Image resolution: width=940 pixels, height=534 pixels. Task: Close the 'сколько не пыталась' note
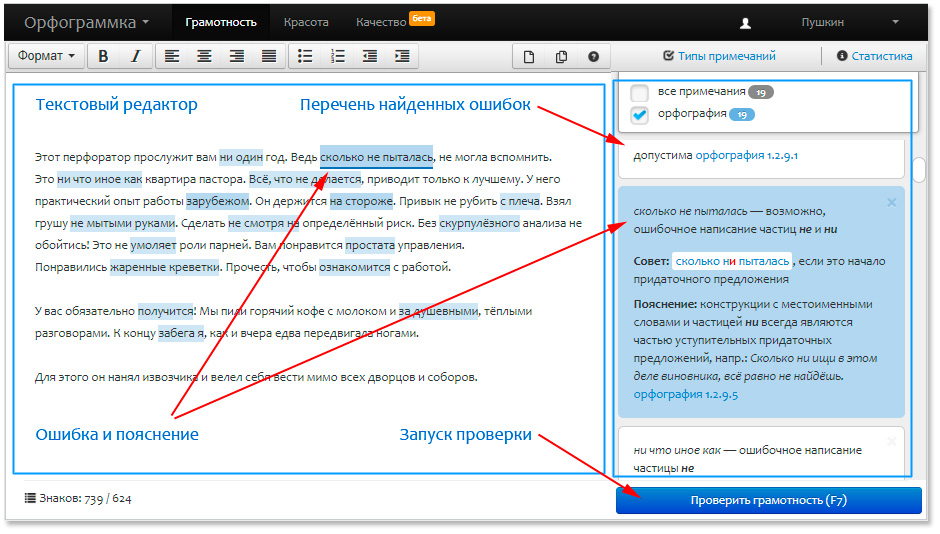891,203
